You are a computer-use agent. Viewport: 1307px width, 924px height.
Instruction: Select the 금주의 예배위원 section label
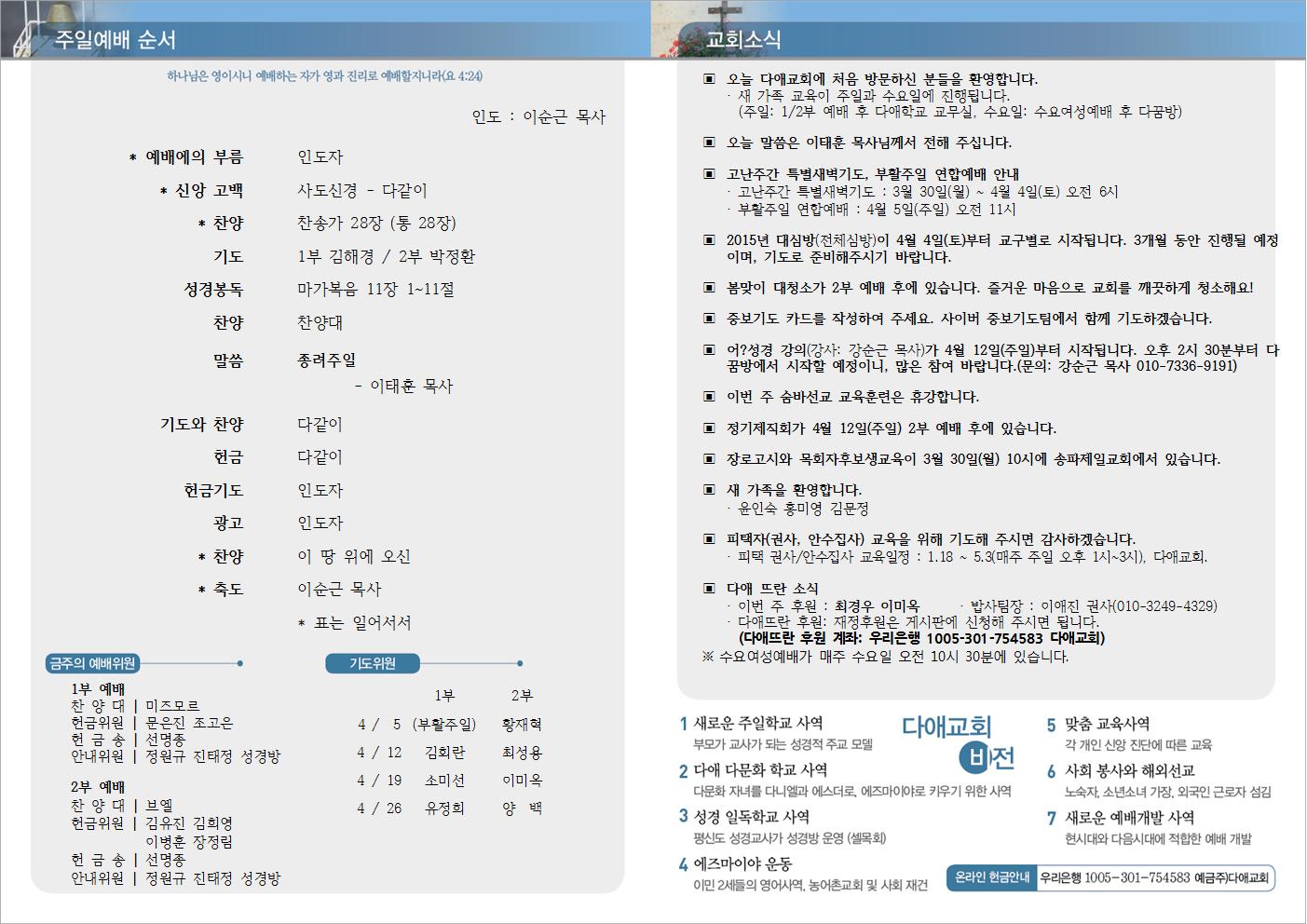point(92,663)
